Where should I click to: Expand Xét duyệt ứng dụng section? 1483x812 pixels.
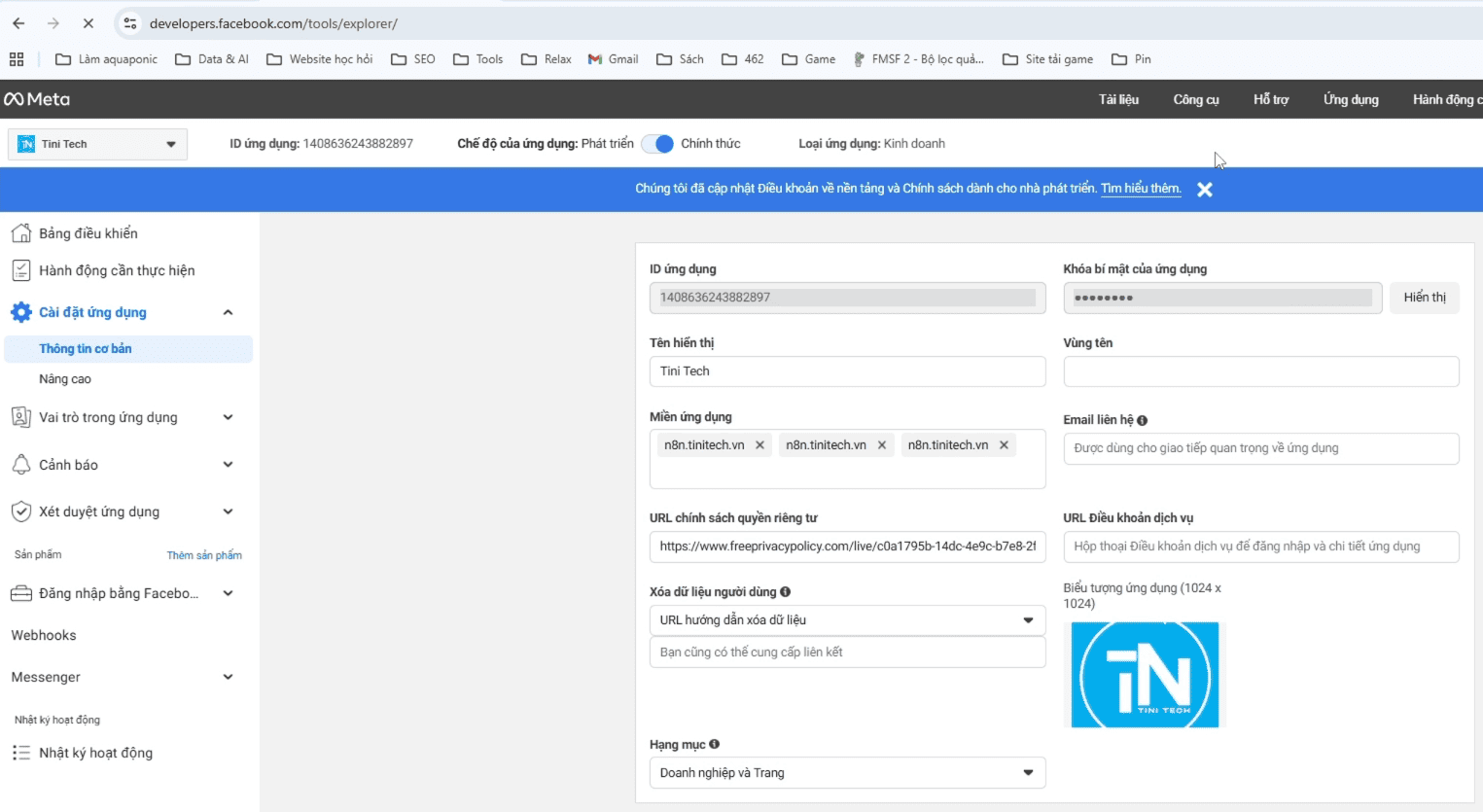[229, 512]
